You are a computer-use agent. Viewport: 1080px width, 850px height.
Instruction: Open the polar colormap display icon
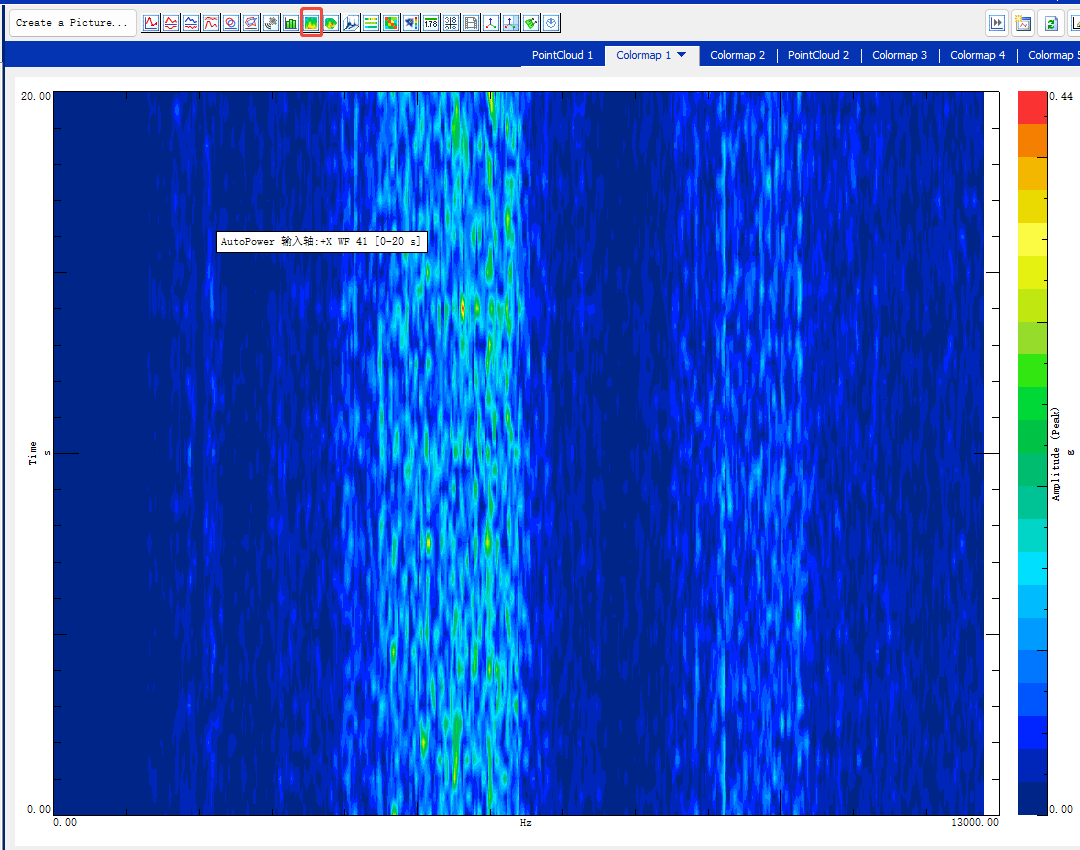click(x=331, y=23)
